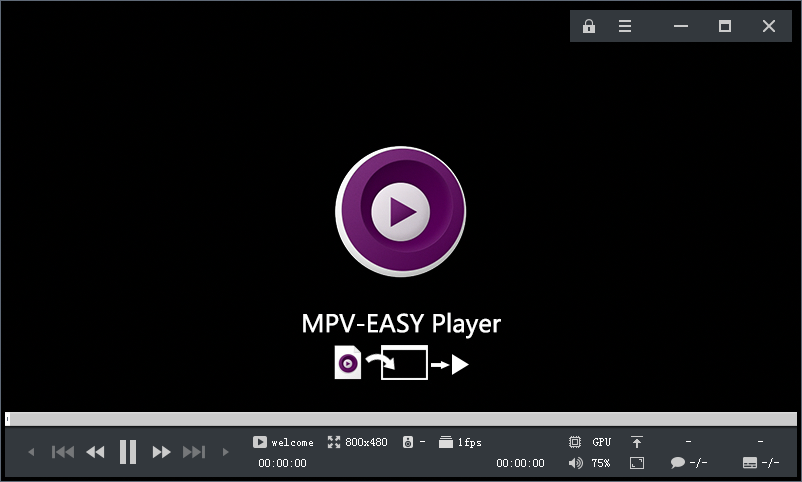Click the seek bar to jump position
802x482 pixels.
click(400, 419)
